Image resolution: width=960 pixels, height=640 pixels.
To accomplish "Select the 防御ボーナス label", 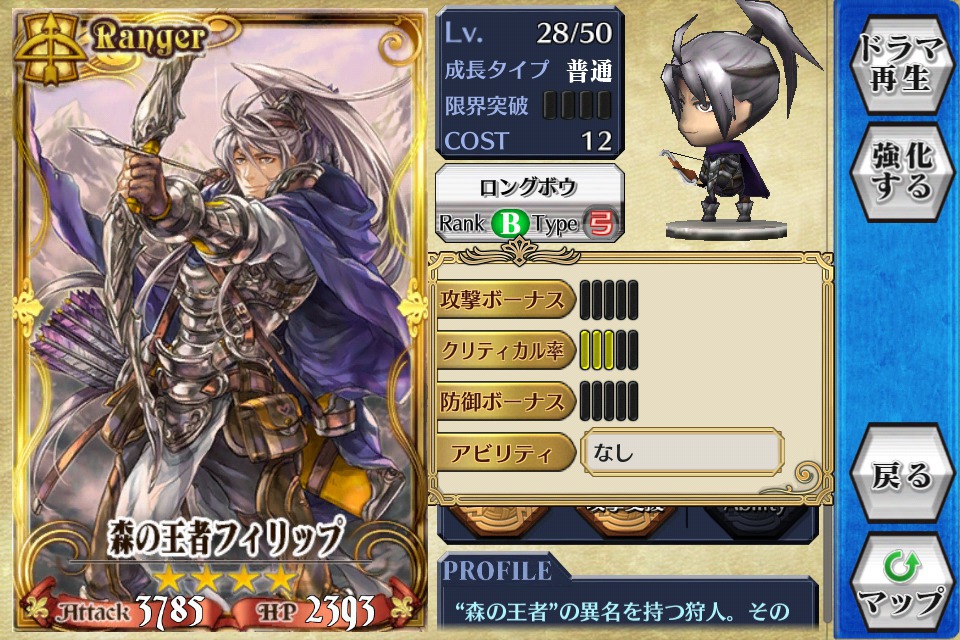I will point(504,402).
